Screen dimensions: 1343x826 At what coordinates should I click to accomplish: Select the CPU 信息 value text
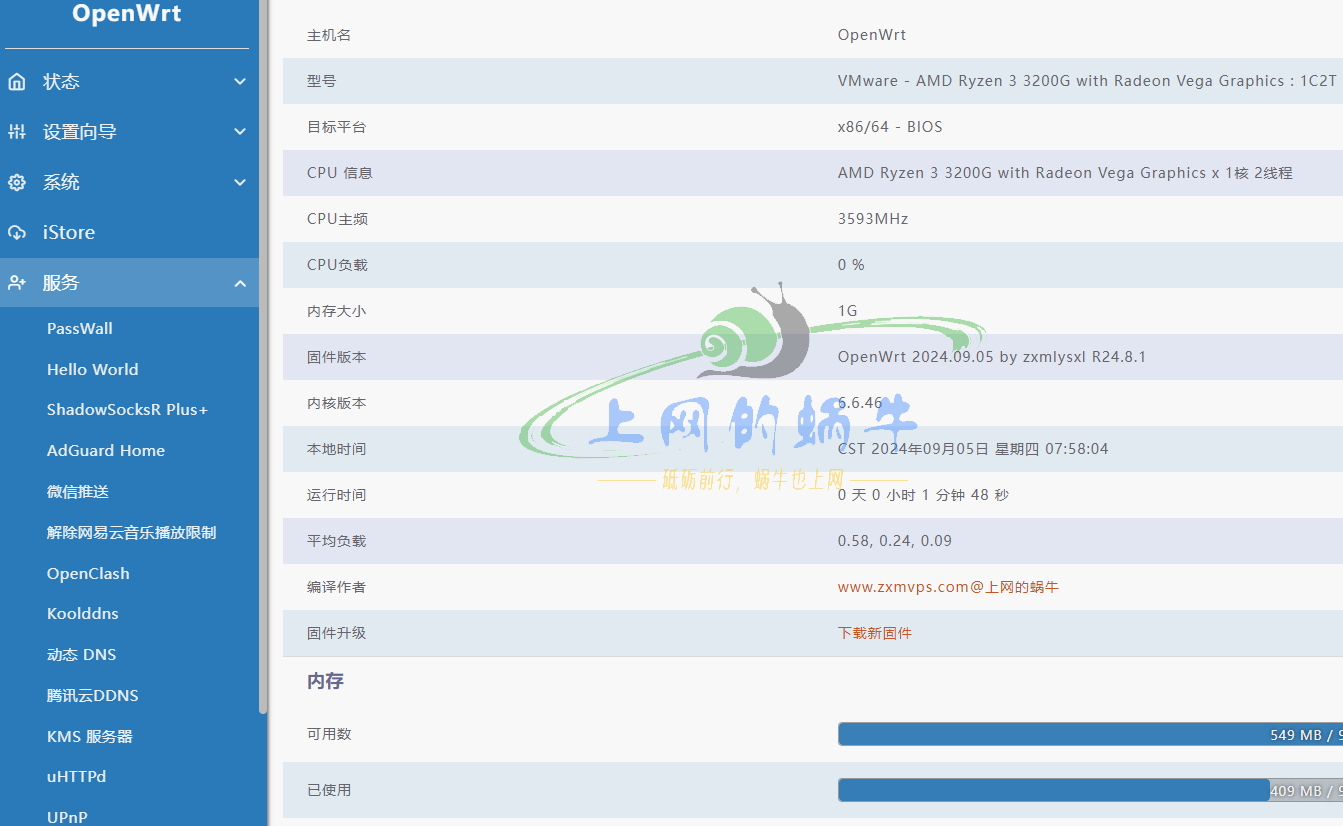point(1065,173)
